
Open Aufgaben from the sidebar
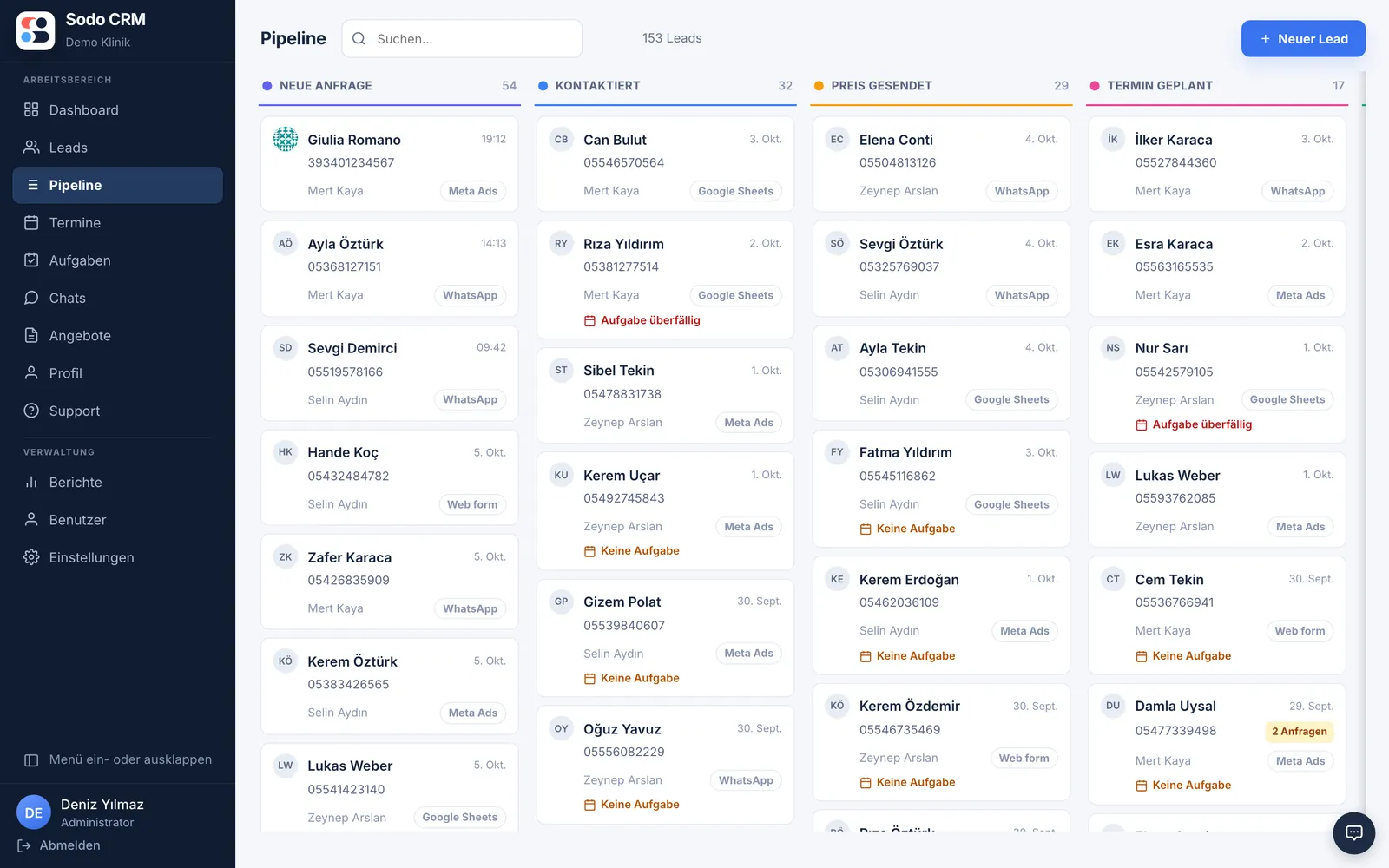click(x=117, y=260)
